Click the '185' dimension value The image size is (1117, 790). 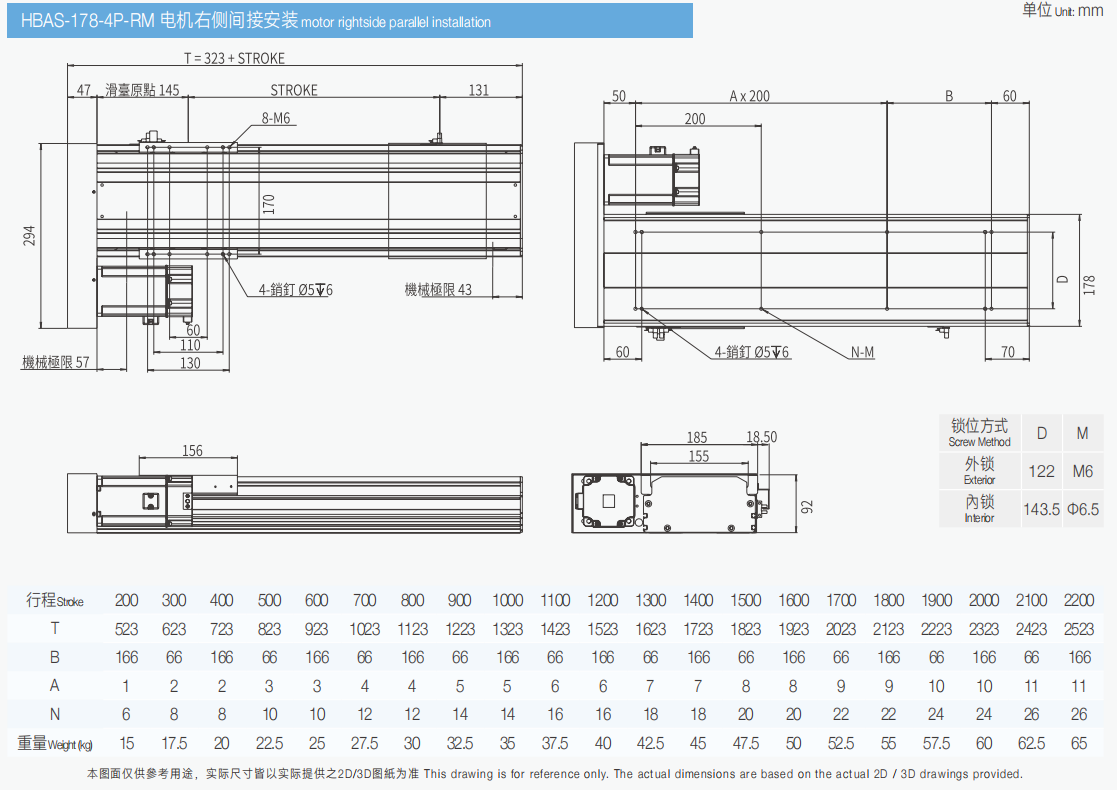coord(697,437)
